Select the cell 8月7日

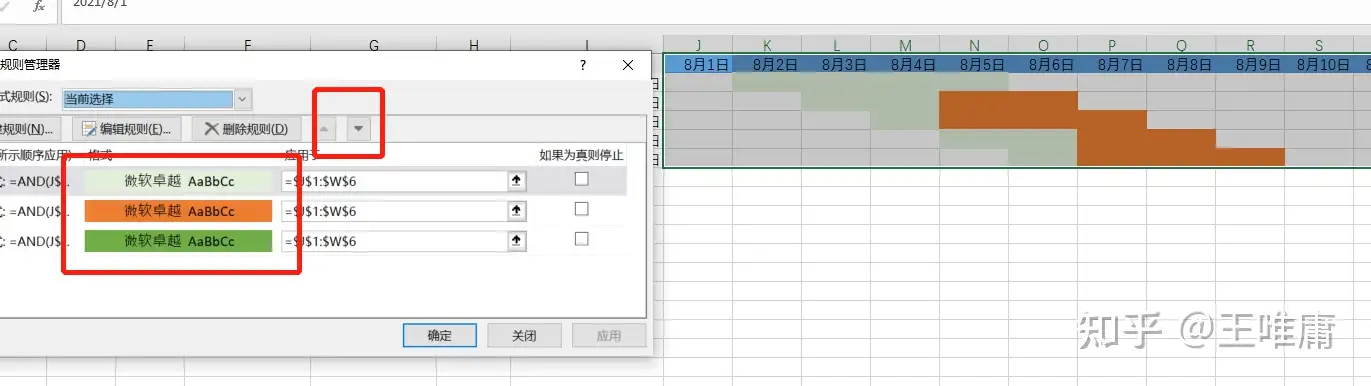pos(1112,64)
